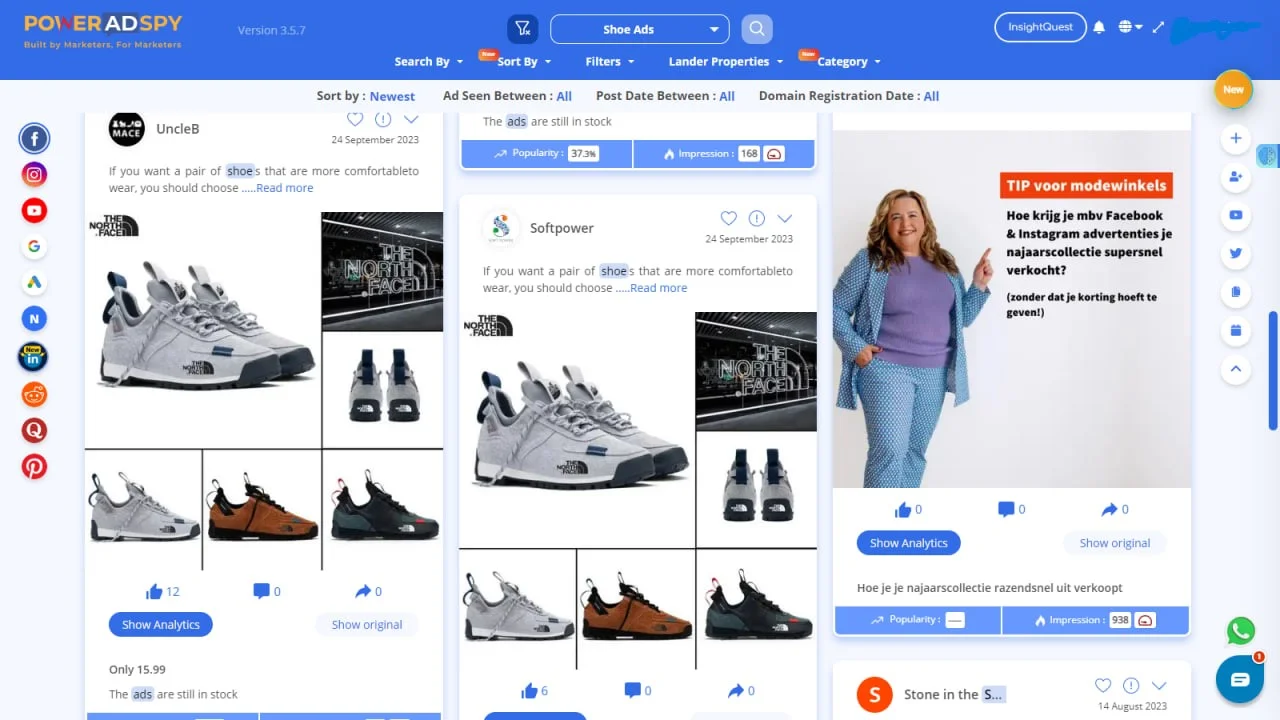Open the Filters menu

coord(610,62)
